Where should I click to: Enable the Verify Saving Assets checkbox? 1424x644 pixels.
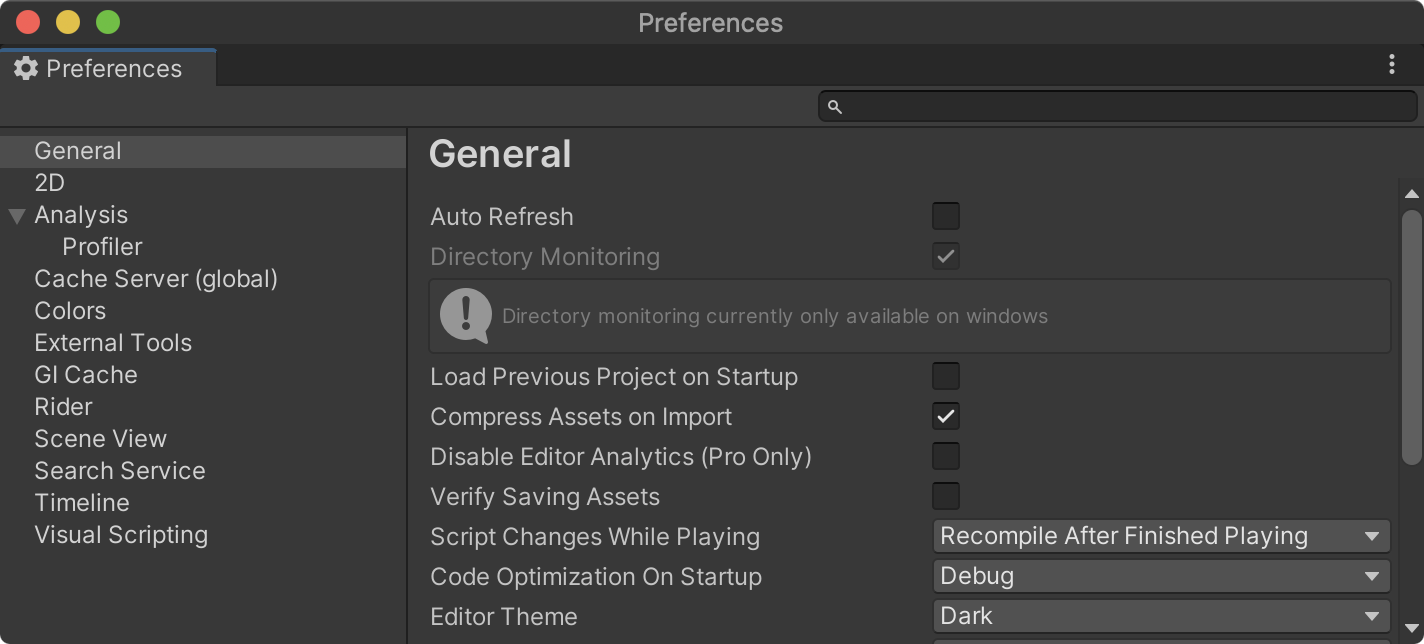[x=945, y=496]
